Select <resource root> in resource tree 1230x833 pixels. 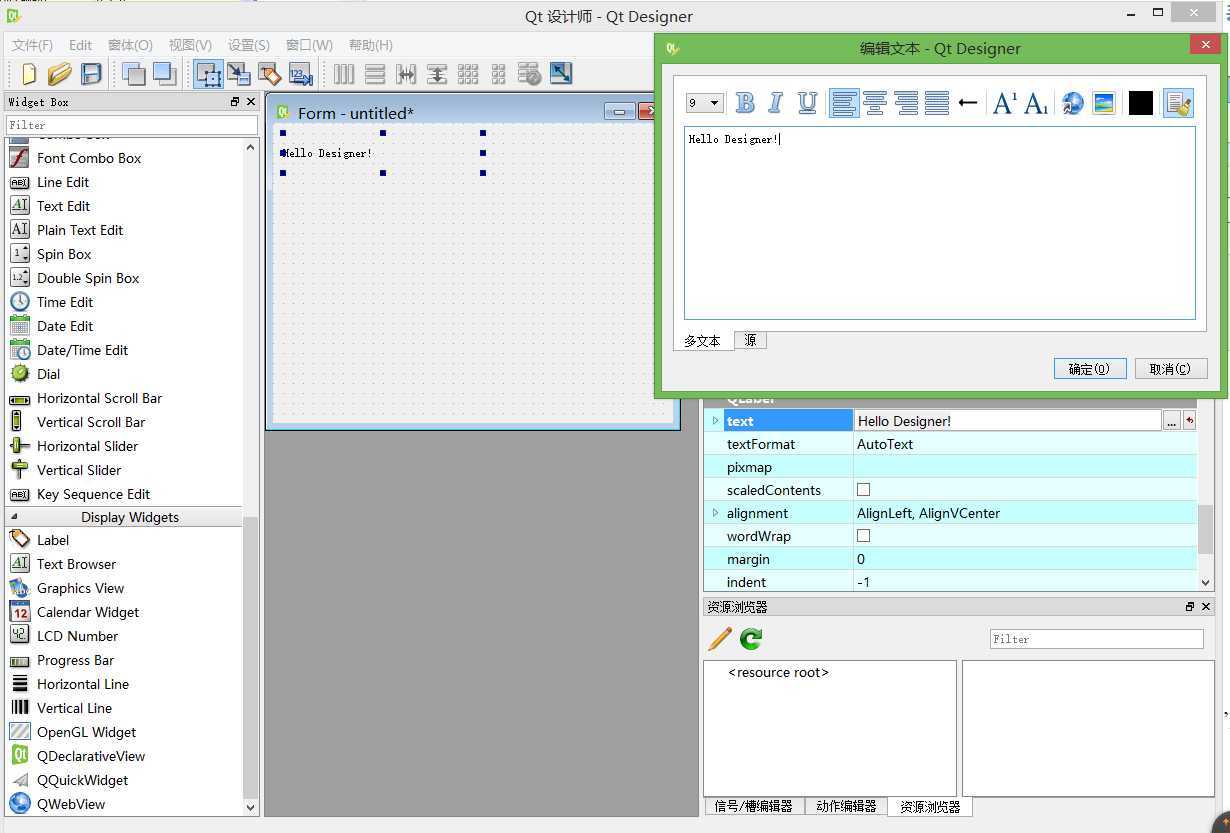[x=779, y=672]
